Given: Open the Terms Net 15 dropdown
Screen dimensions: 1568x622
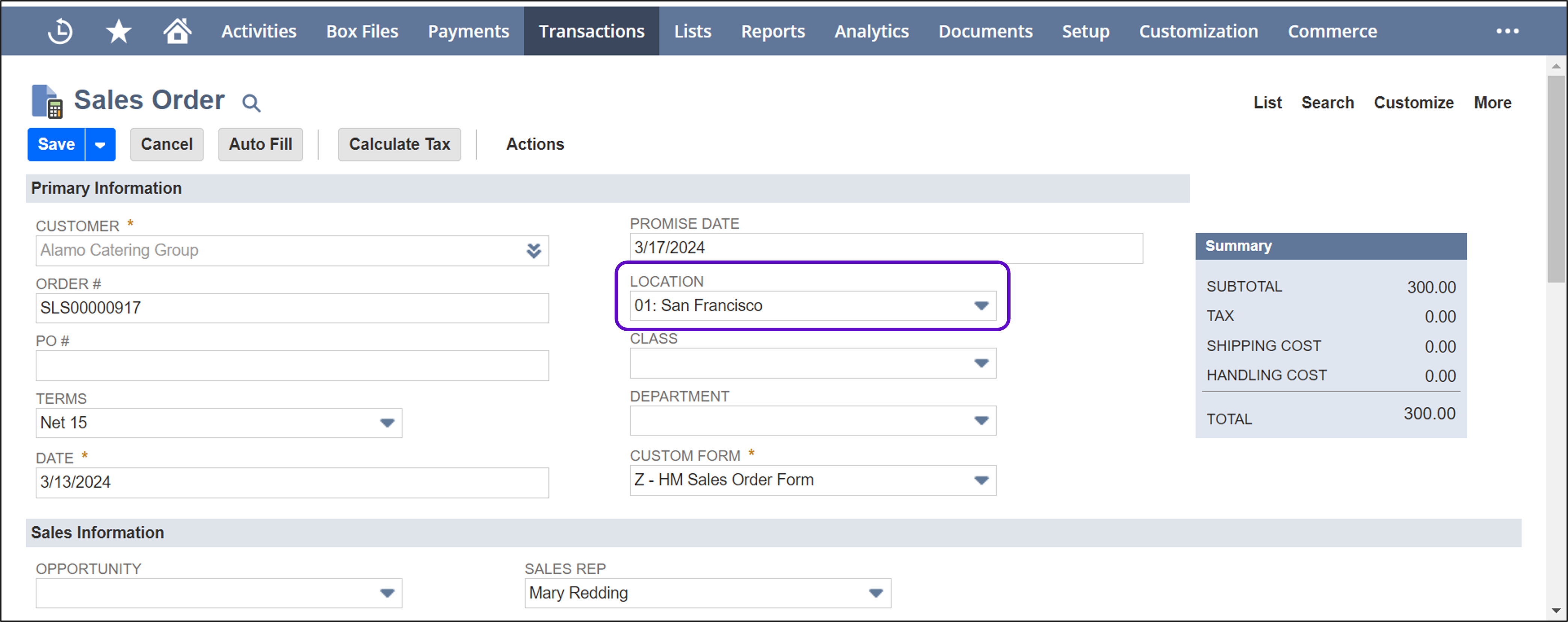Looking at the screenshot, I should pos(387,423).
